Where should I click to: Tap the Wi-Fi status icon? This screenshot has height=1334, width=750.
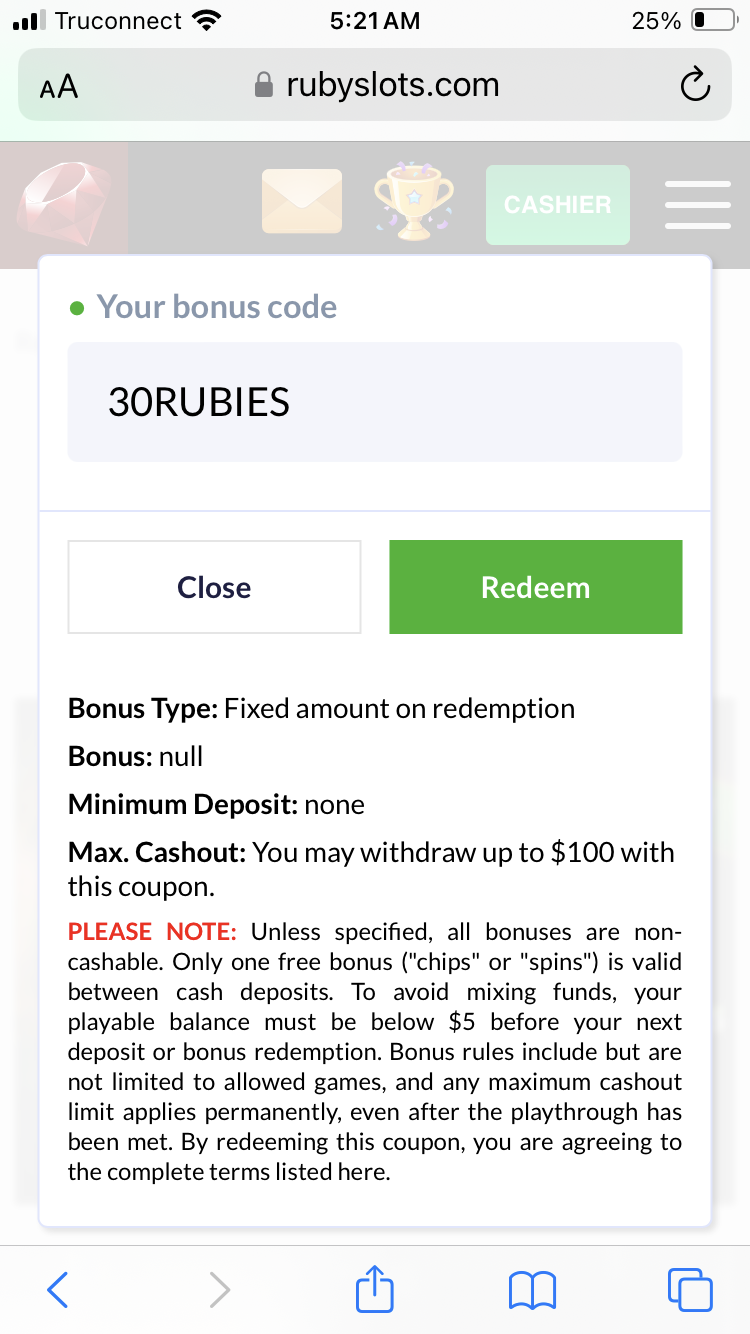pyautogui.click(x=207, y=21)
